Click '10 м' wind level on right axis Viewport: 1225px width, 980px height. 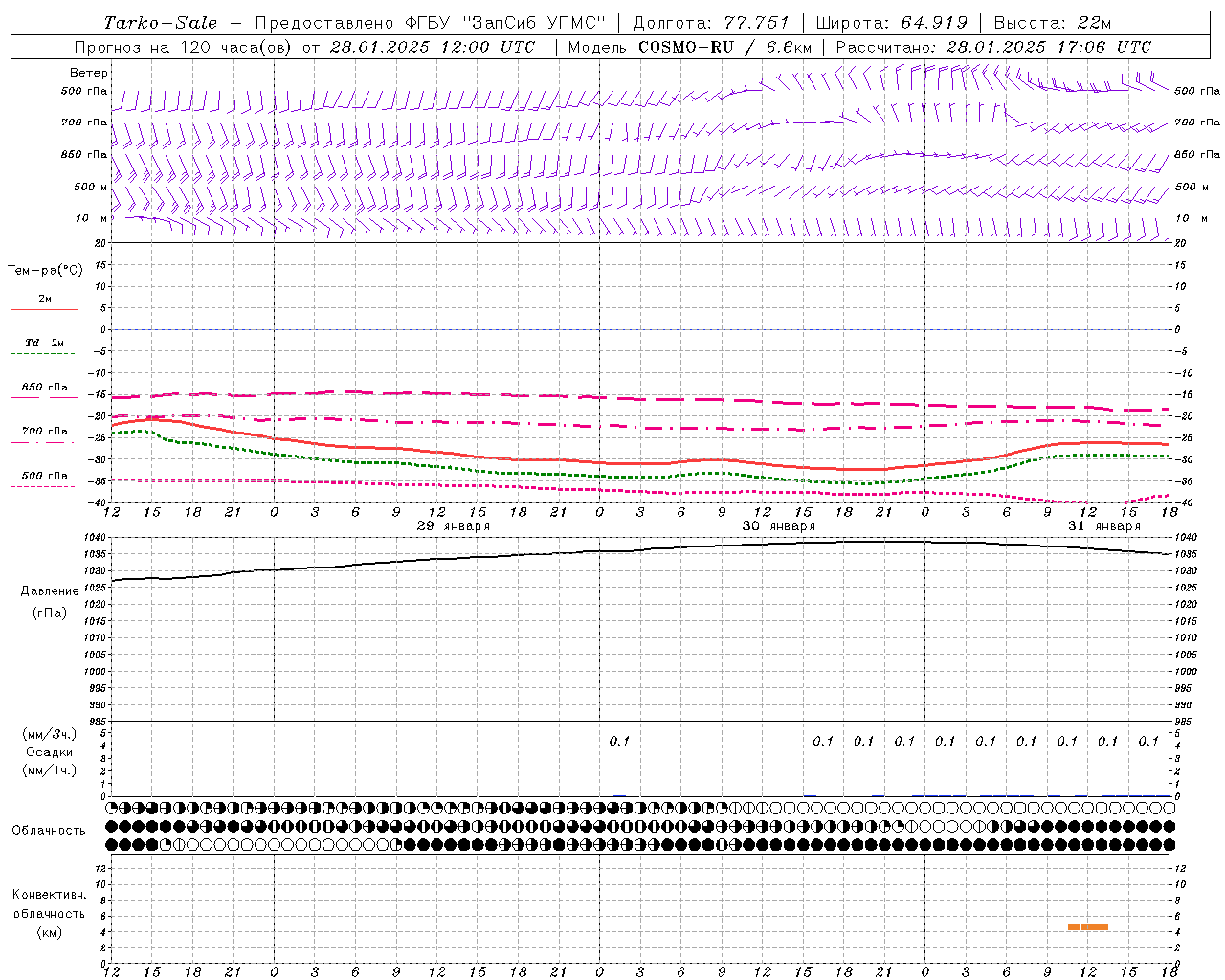[1190, 219]
